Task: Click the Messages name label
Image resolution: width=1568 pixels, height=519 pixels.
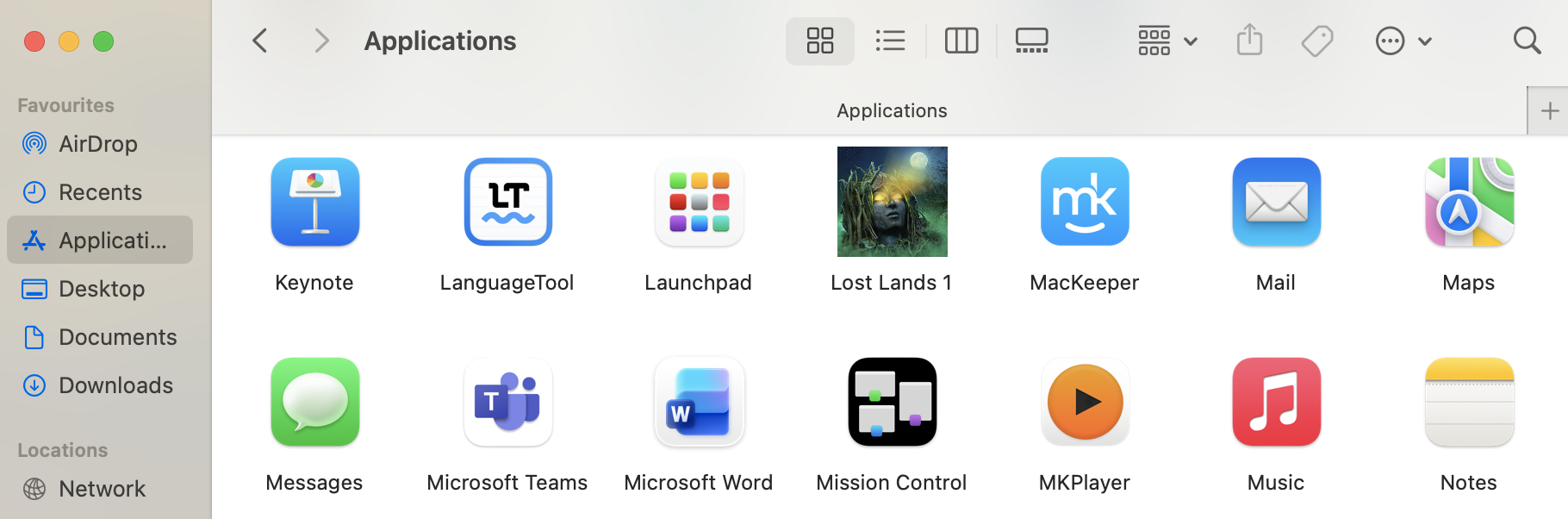Action: tap(314, 483)
